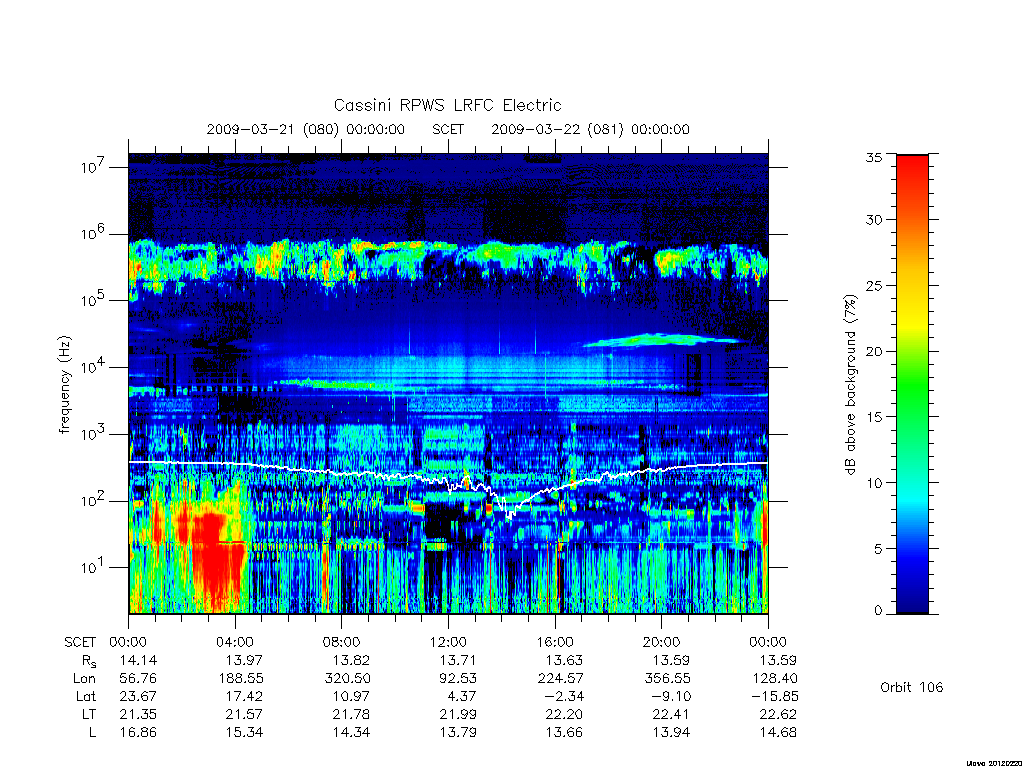Click the Lon value '320.50'

click(x=347, y=679)
